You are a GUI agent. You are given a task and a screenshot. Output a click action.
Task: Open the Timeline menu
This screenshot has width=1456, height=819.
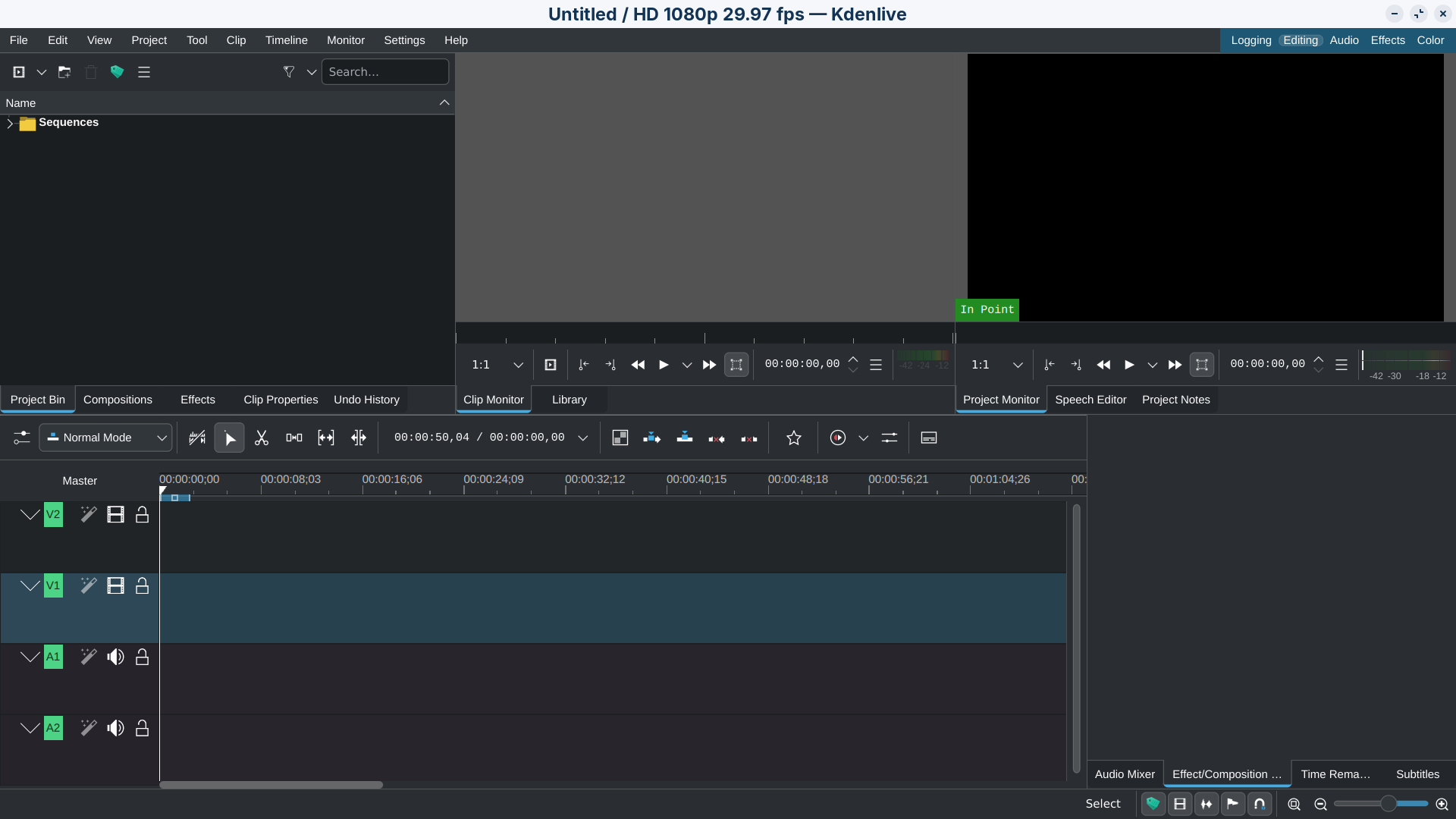(x=287, y=40)
